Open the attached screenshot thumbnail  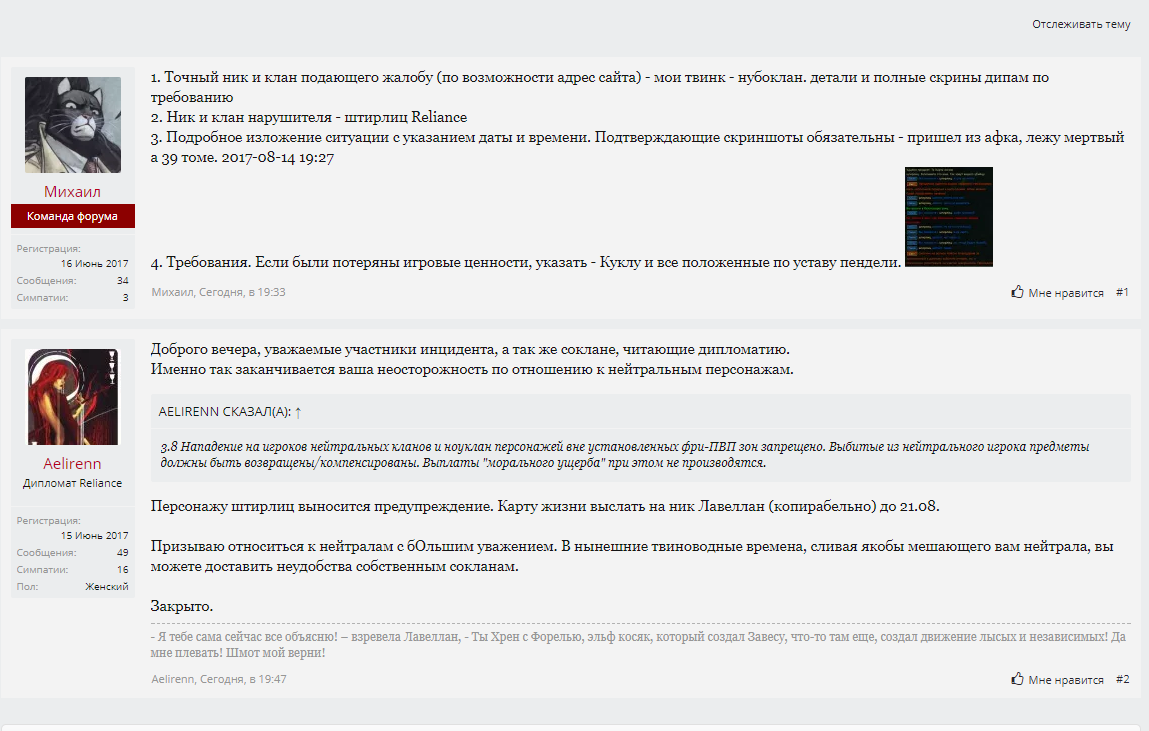[948, 217]
